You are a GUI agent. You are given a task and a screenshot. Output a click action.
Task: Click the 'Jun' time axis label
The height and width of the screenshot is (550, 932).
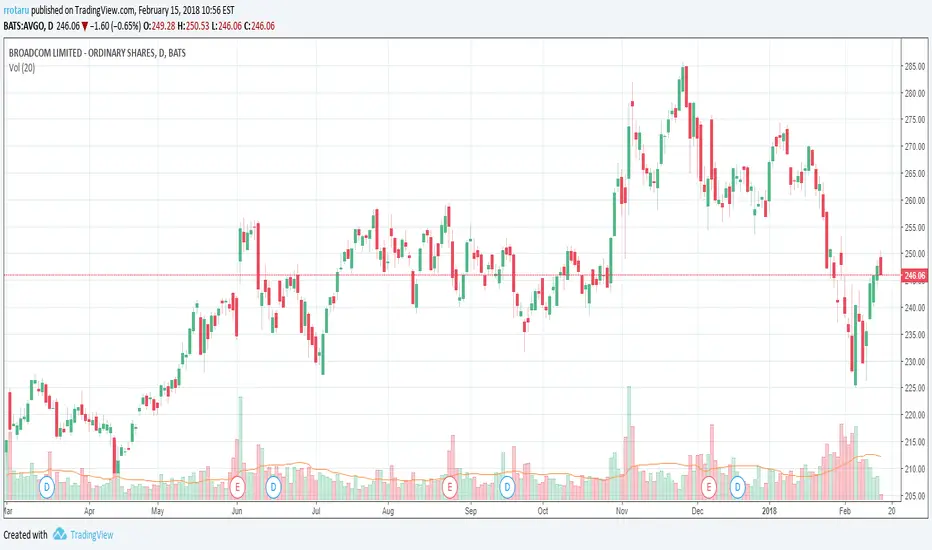point(237,511)
